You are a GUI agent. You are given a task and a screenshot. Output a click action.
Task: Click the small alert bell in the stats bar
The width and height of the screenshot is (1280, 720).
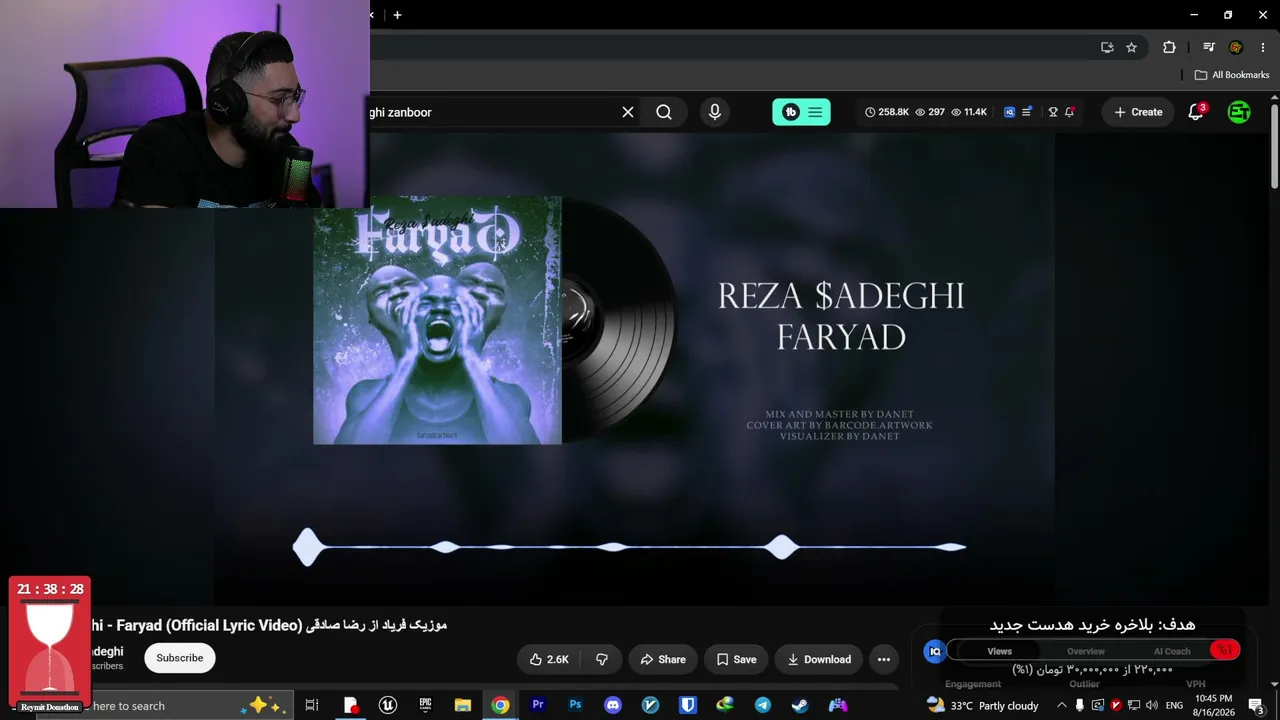(x=1069, y=112)
